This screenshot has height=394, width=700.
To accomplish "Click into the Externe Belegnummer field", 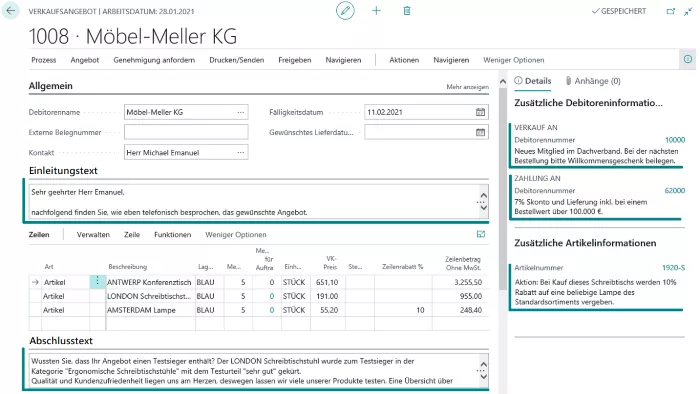I will [x=186, y=132].
